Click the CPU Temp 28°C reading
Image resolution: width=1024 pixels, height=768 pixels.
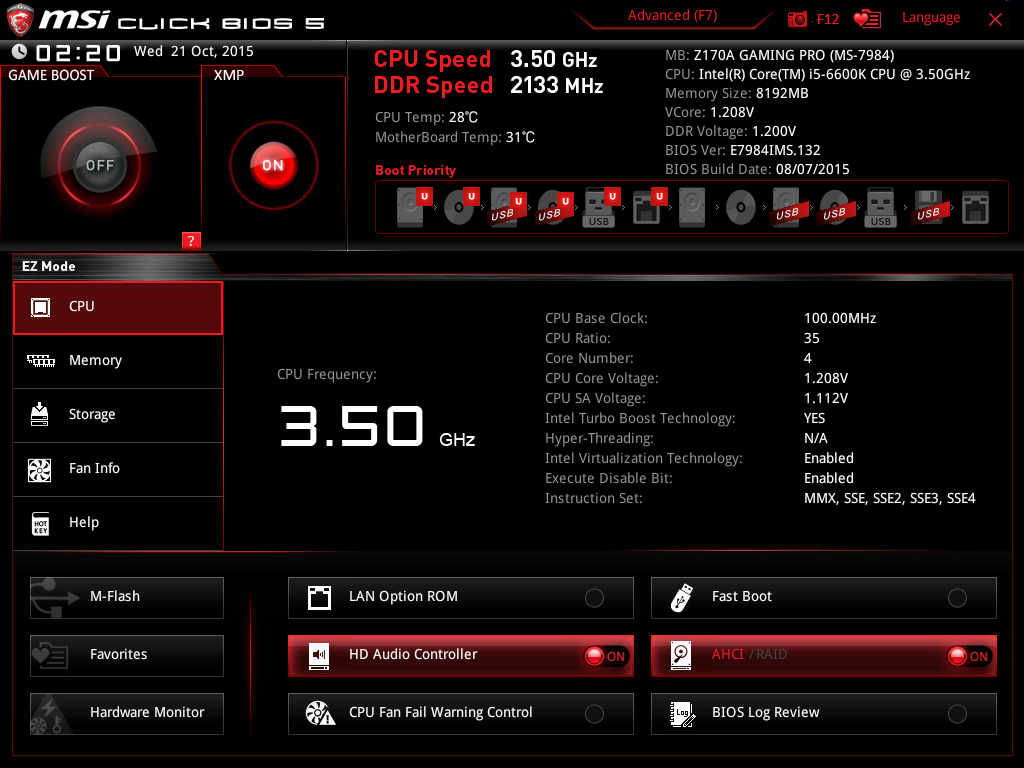pyautogui.click(x=426, y=117)
